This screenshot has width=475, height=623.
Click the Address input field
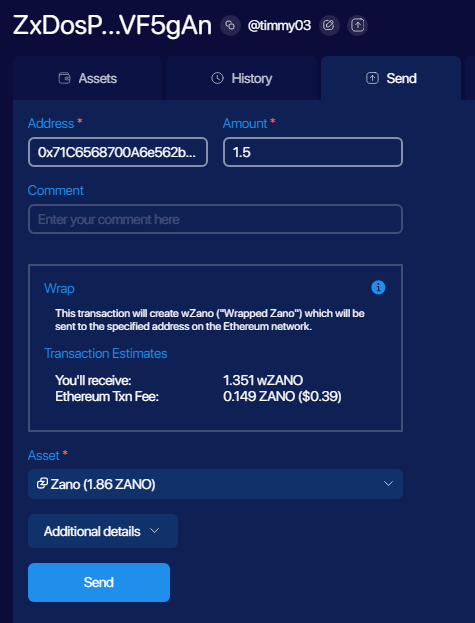click(x=118, y=152)
